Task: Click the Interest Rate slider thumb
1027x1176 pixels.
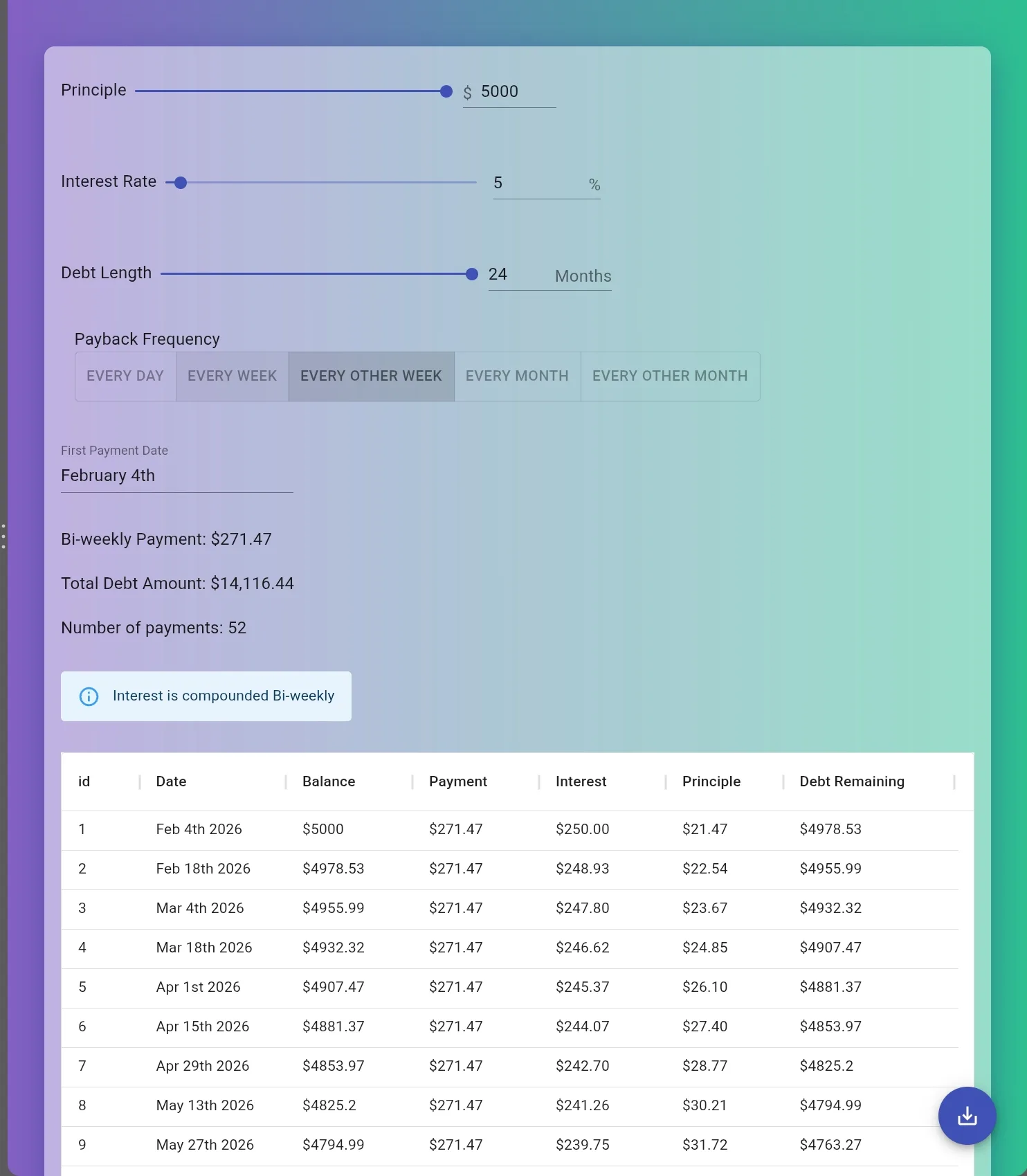Action: click(x=181, y=183)
